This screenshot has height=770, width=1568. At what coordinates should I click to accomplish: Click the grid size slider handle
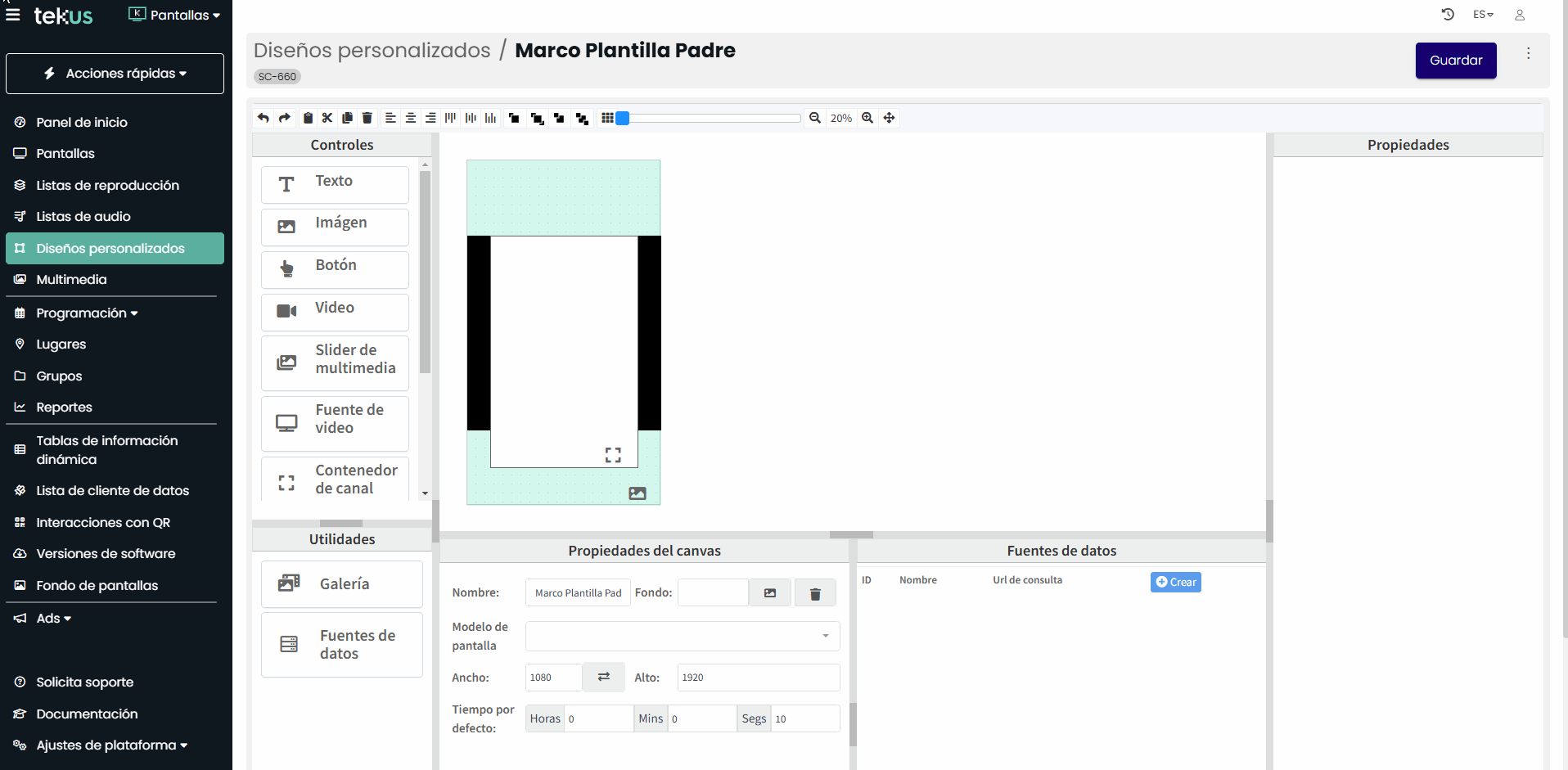(623, 118)
